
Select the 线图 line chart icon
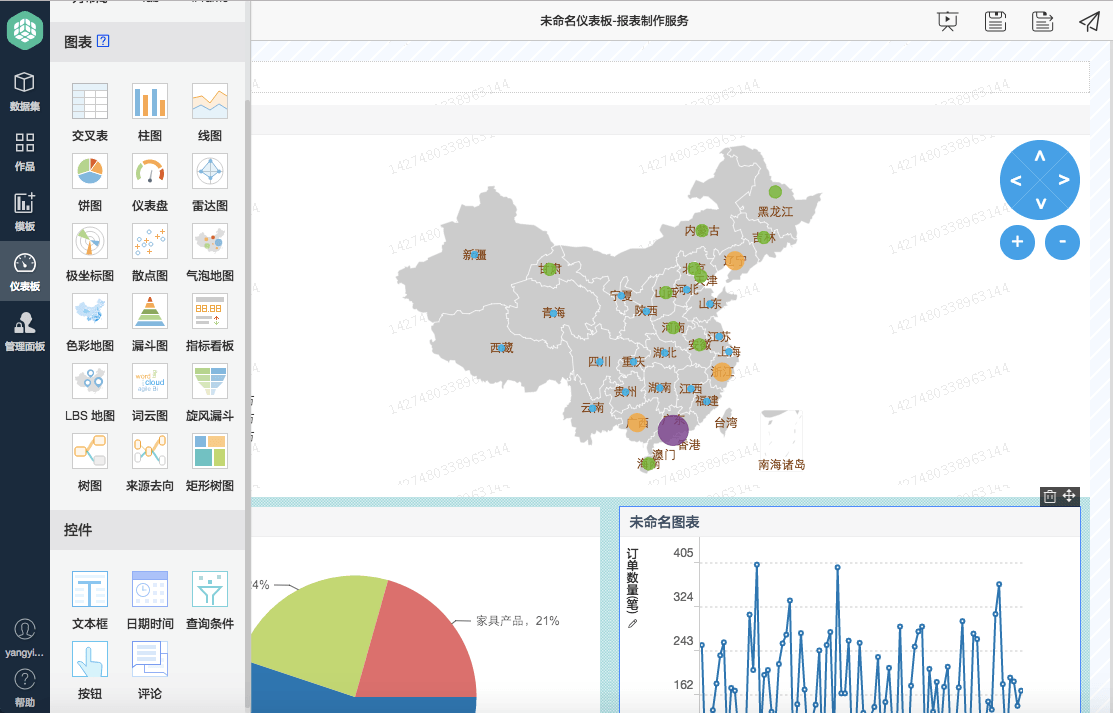(209, 101)
